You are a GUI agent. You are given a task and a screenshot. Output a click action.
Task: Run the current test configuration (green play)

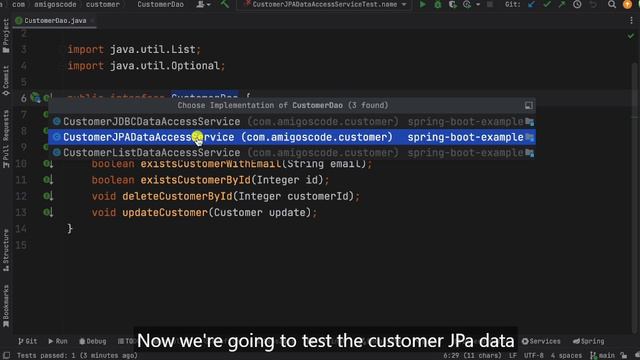tap(422, 4)
